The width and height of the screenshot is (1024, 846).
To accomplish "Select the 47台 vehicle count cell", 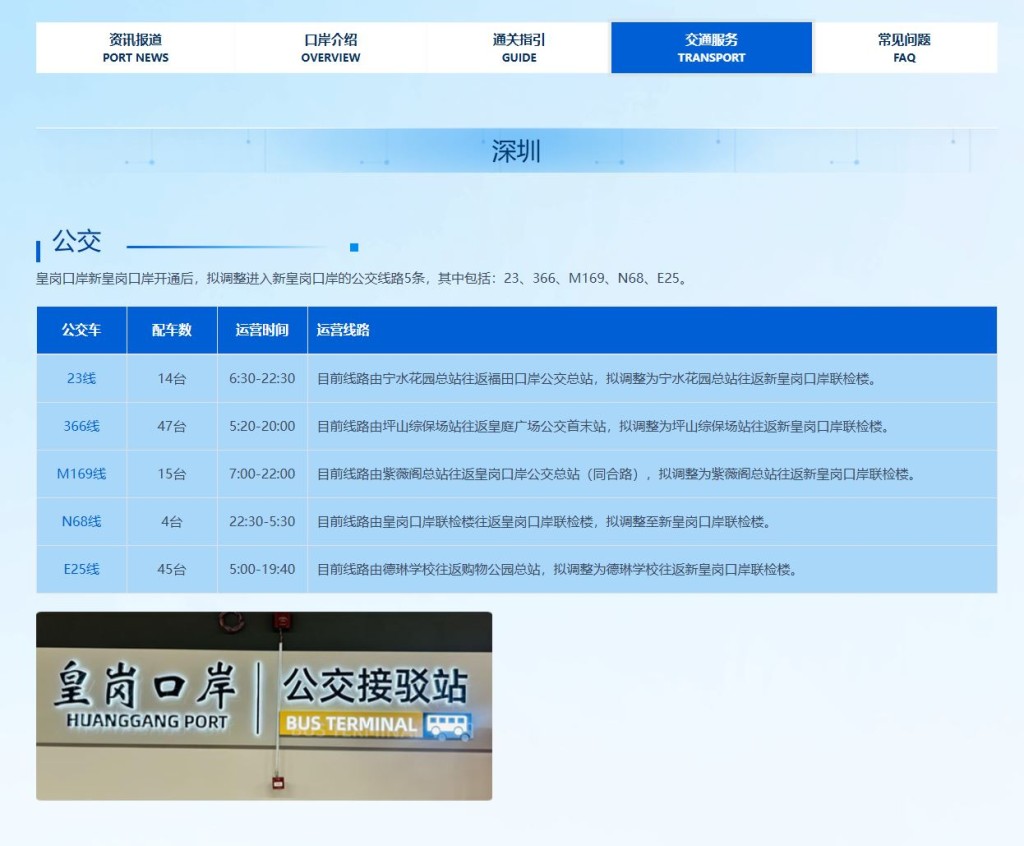I will click(x=172, y=426).
